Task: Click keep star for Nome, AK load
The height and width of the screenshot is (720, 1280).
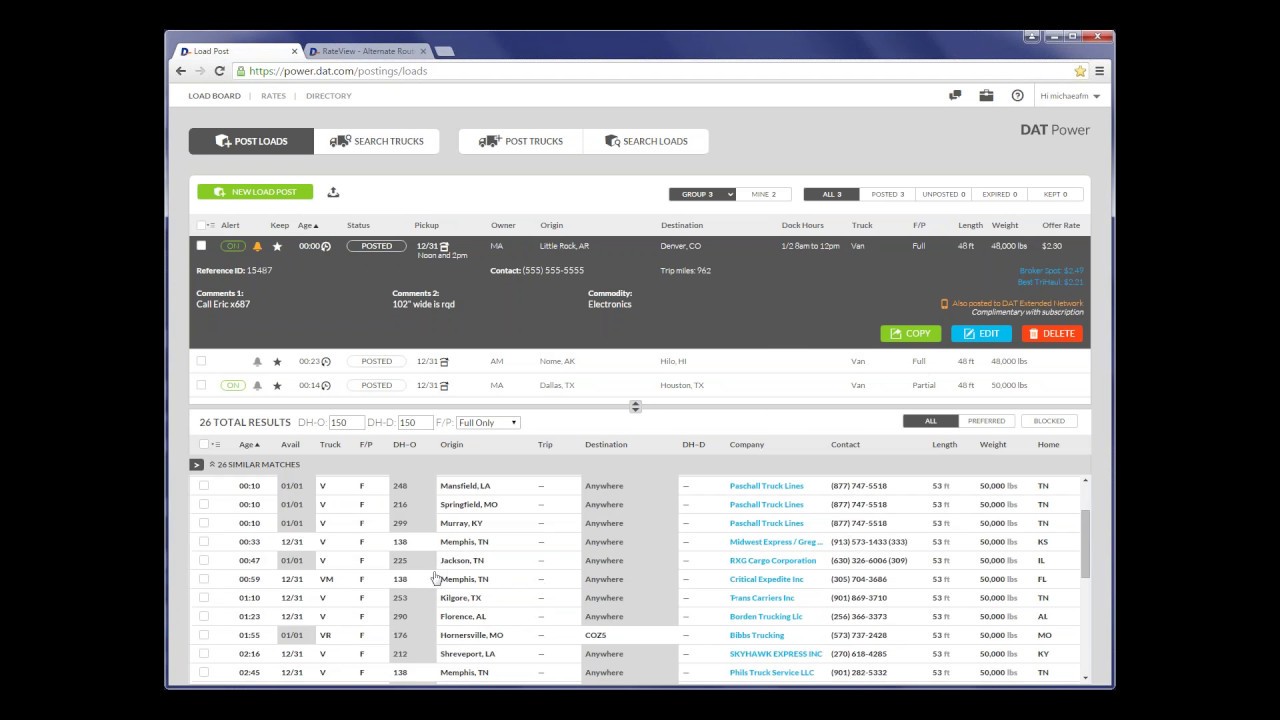Action: point(277,362)
